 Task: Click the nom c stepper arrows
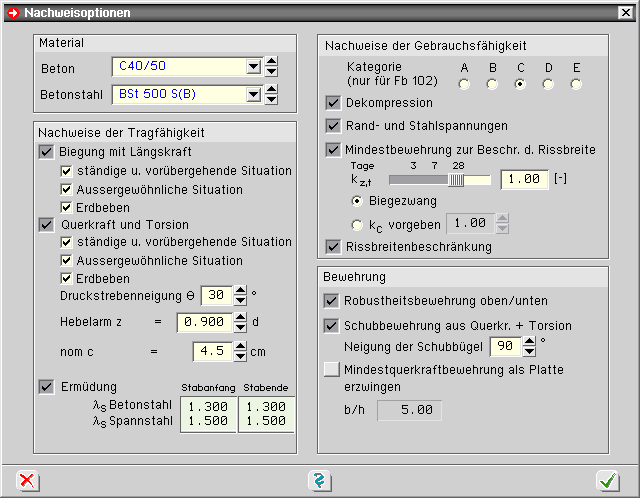coord(239,351)
